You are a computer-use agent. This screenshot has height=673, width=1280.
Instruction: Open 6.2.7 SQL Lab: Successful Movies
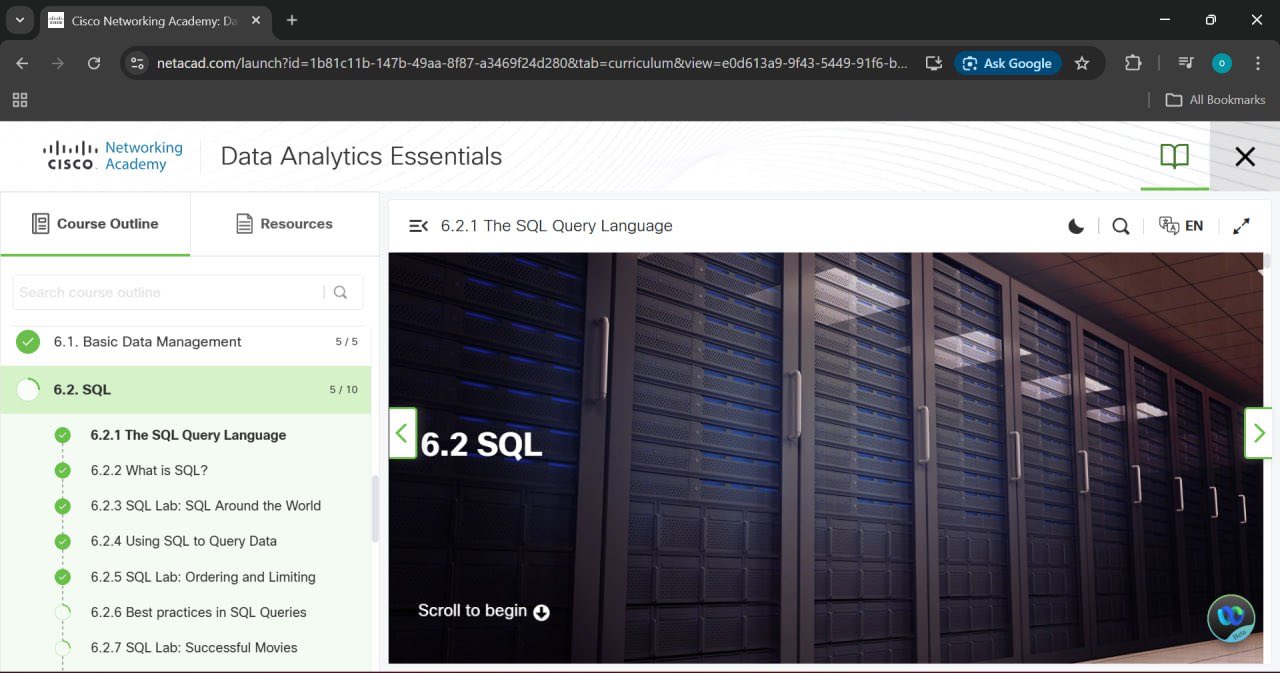click(x=194, y=648)
